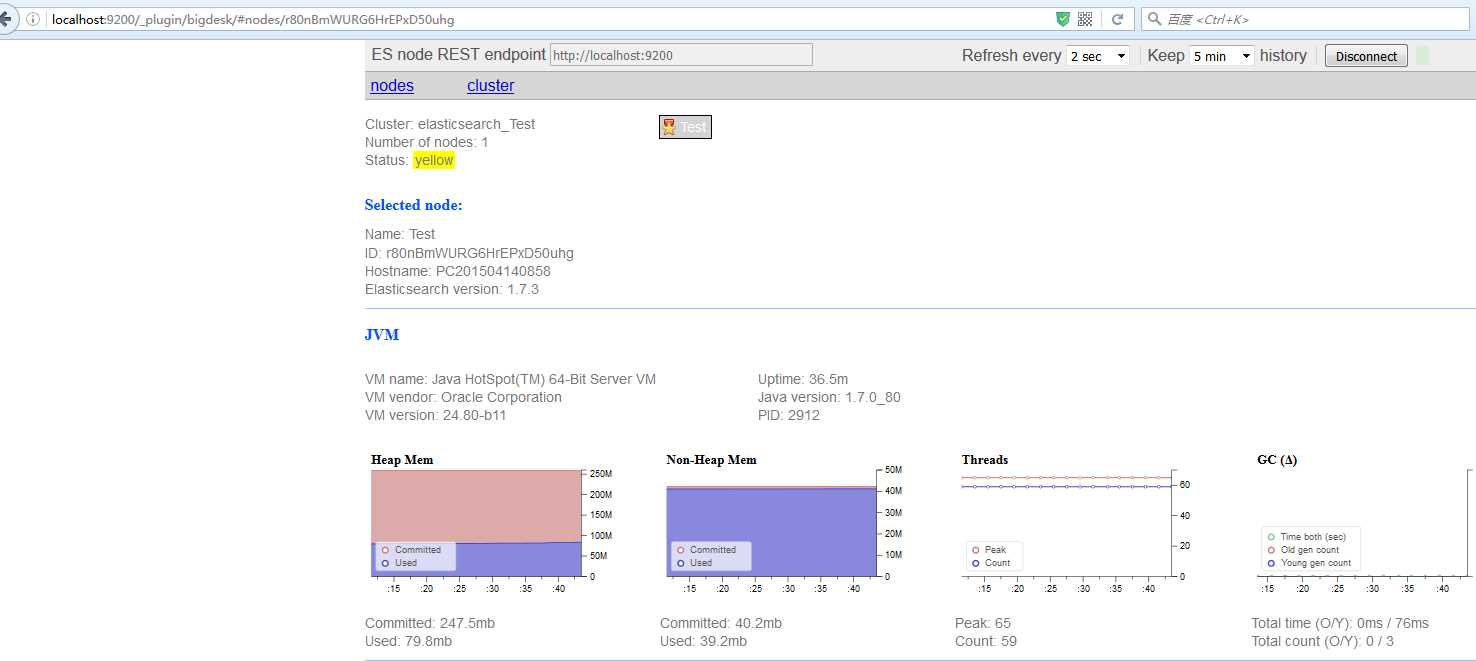Click the VM name Java HotSpot text

coord(511,379)
